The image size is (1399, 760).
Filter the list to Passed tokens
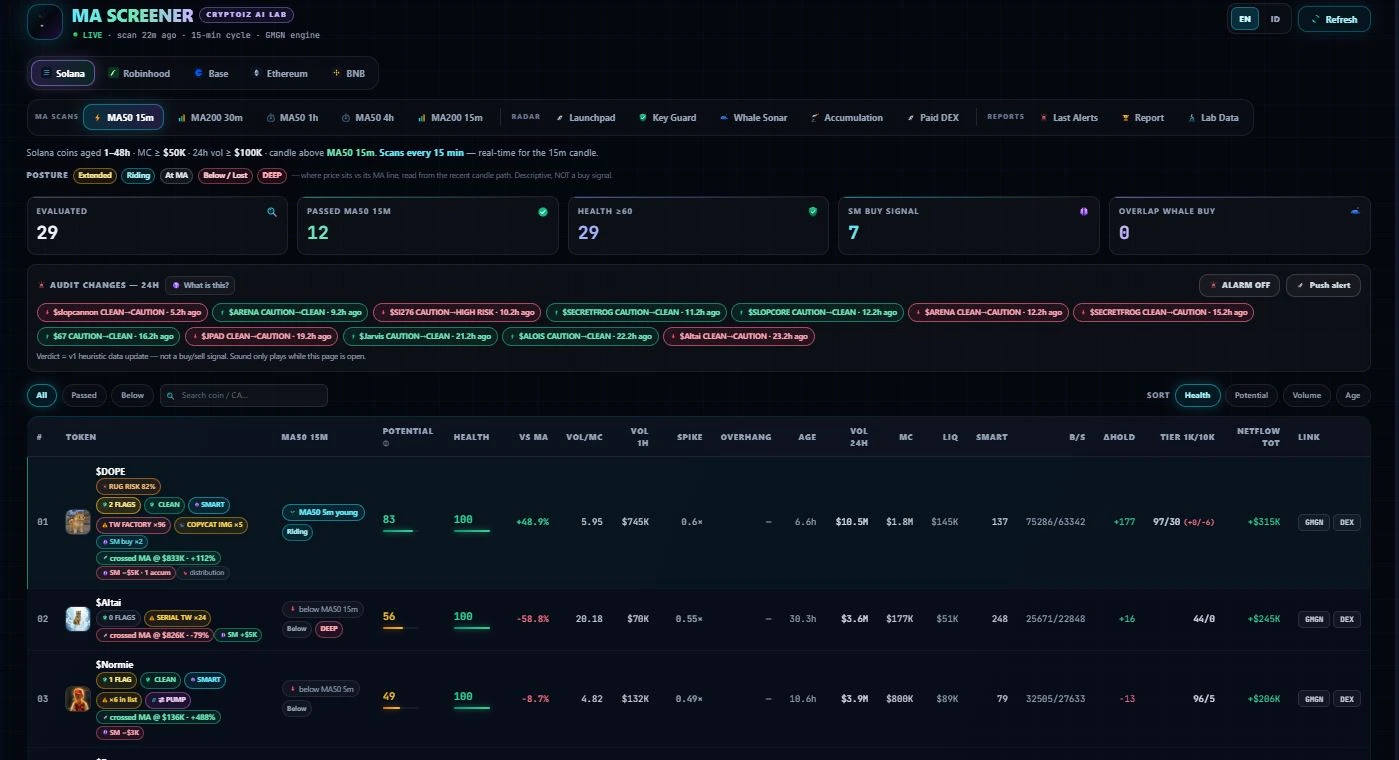click(x=84, y=395)
